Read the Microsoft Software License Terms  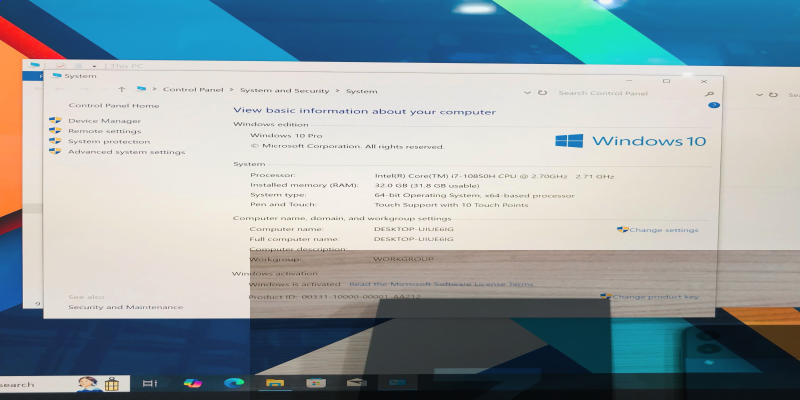tap(441, 284)
